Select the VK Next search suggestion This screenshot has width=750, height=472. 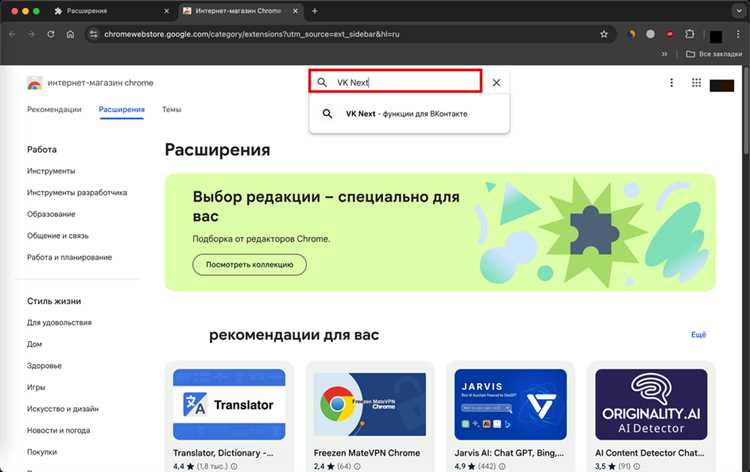coord(409,114)
